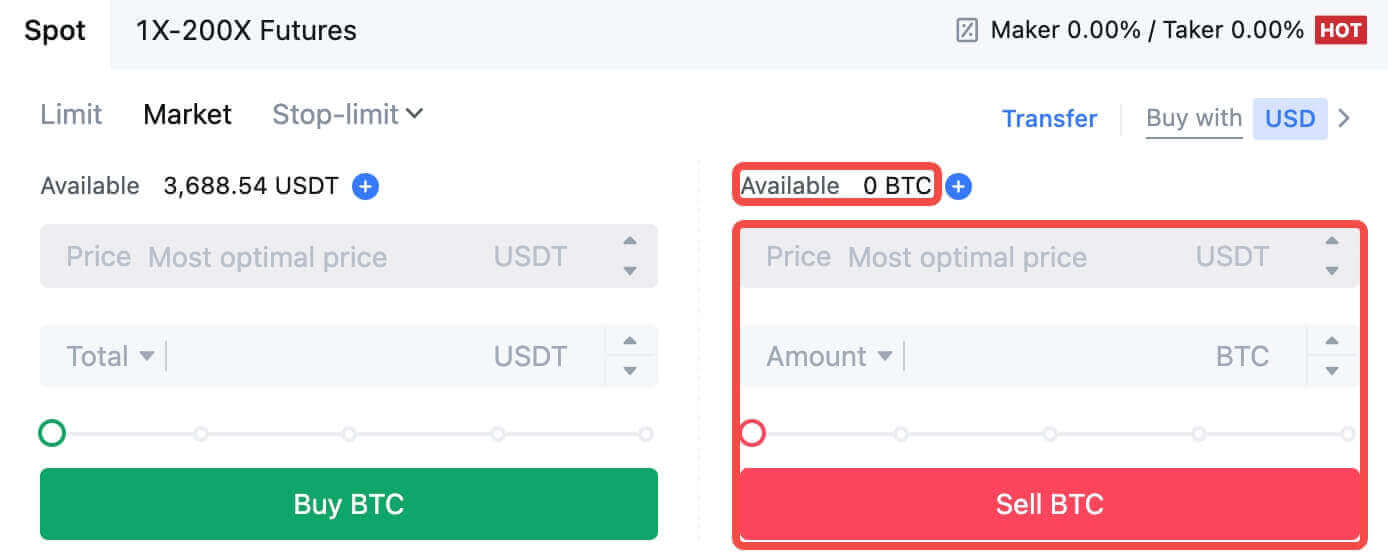Open the Amount unit dropdown
The image size is (1388, 558).
884,357
